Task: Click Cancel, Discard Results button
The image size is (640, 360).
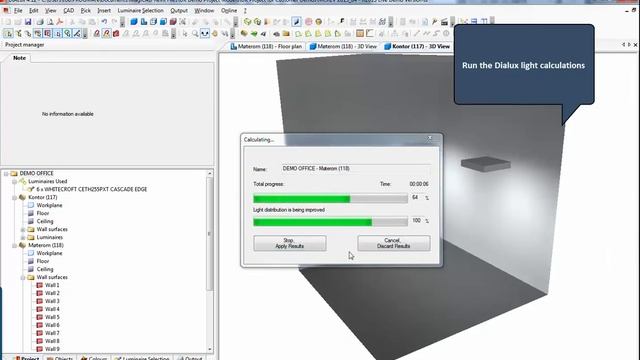Action: click(393, 243)
